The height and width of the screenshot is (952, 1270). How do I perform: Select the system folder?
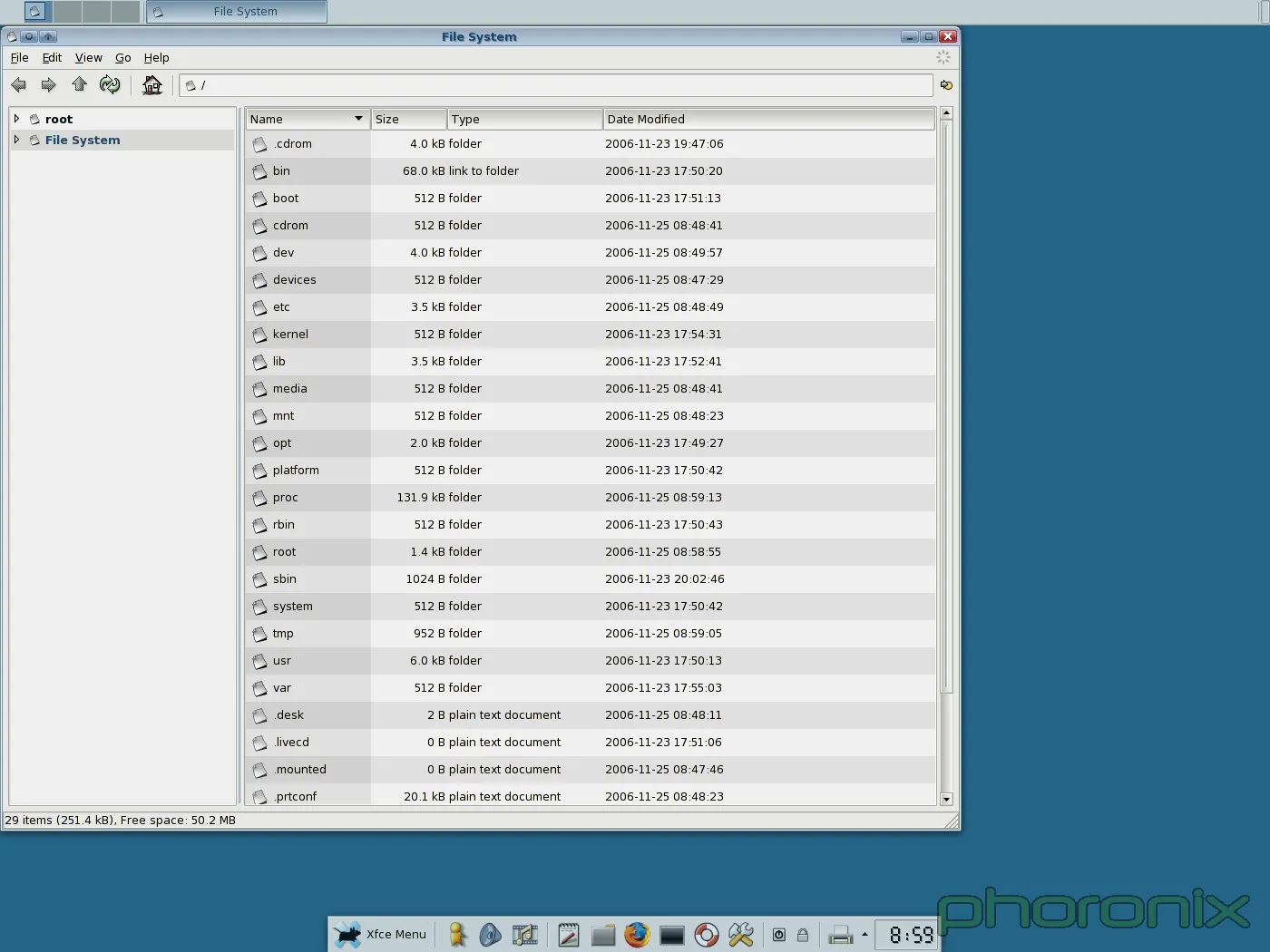coord(591,607)
